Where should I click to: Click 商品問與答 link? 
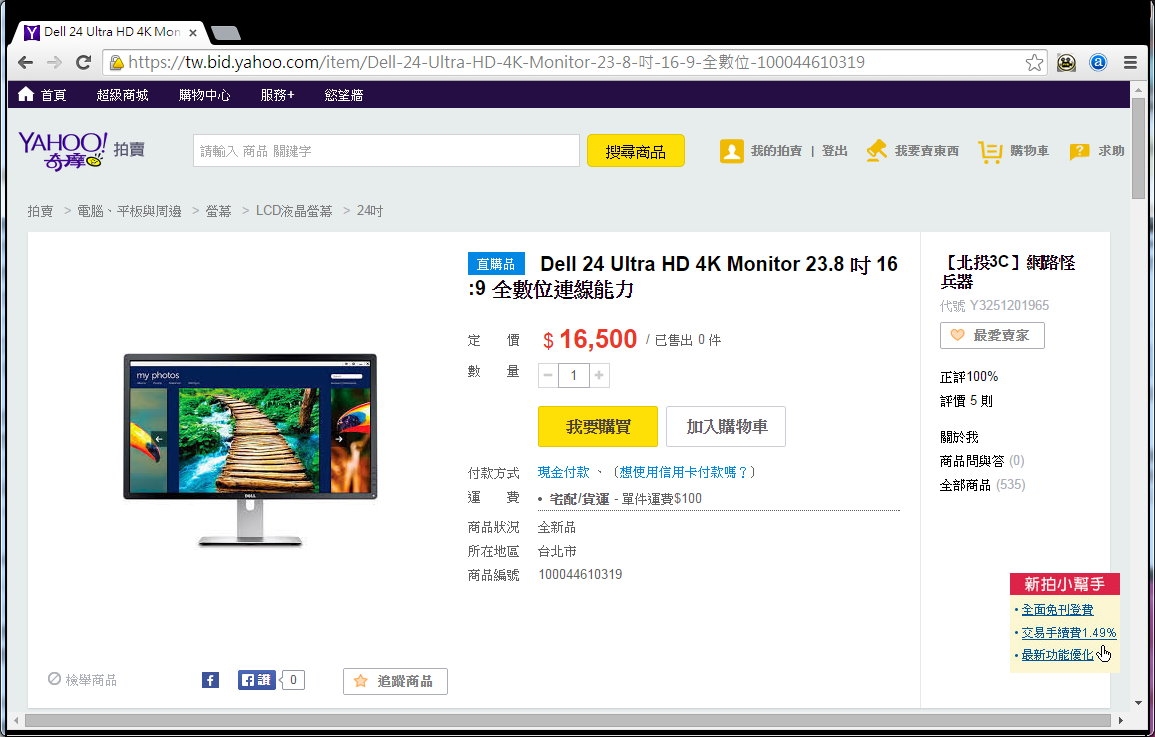tap(972, 461)
